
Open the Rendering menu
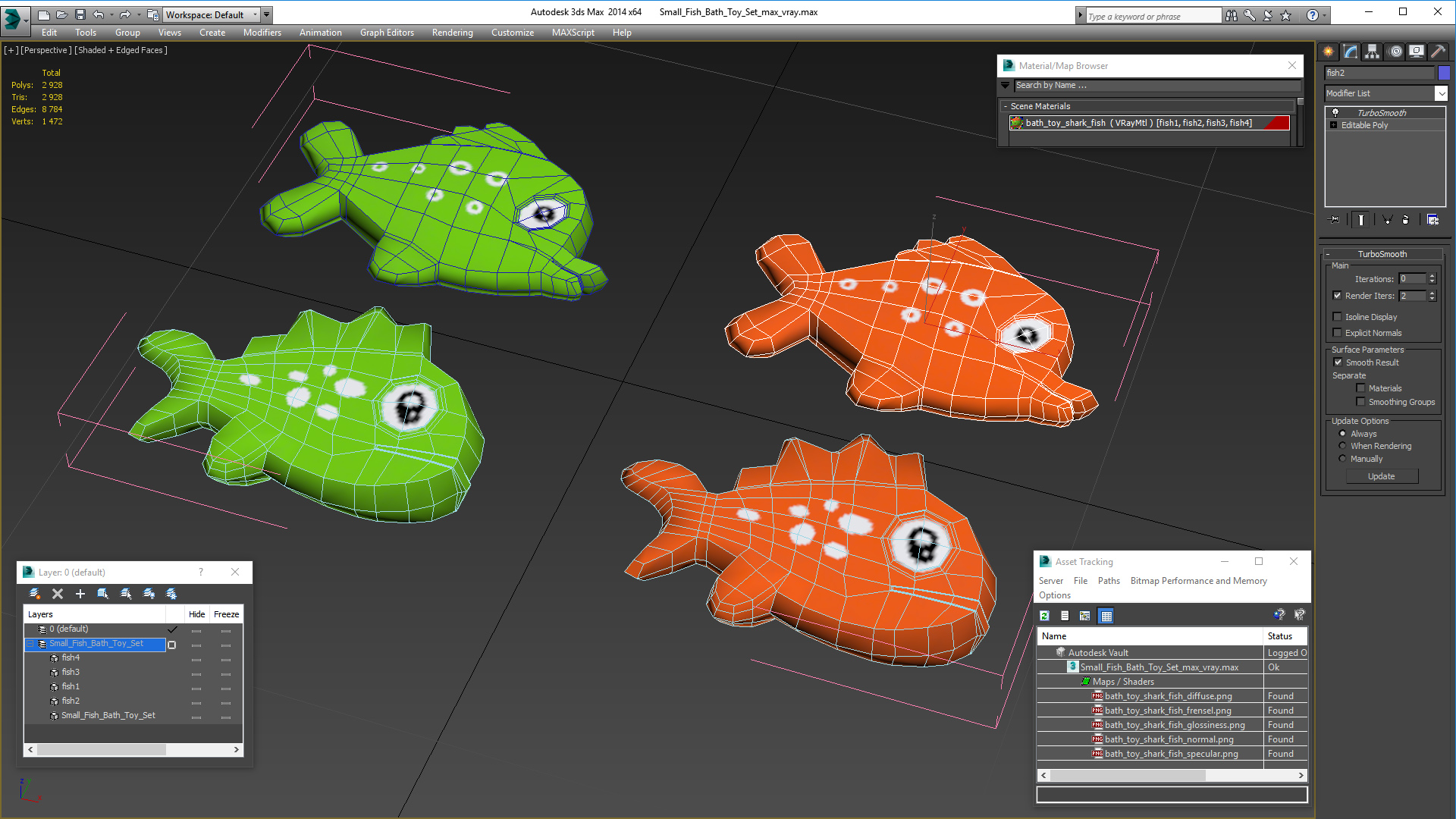click(x=452, y=33)
